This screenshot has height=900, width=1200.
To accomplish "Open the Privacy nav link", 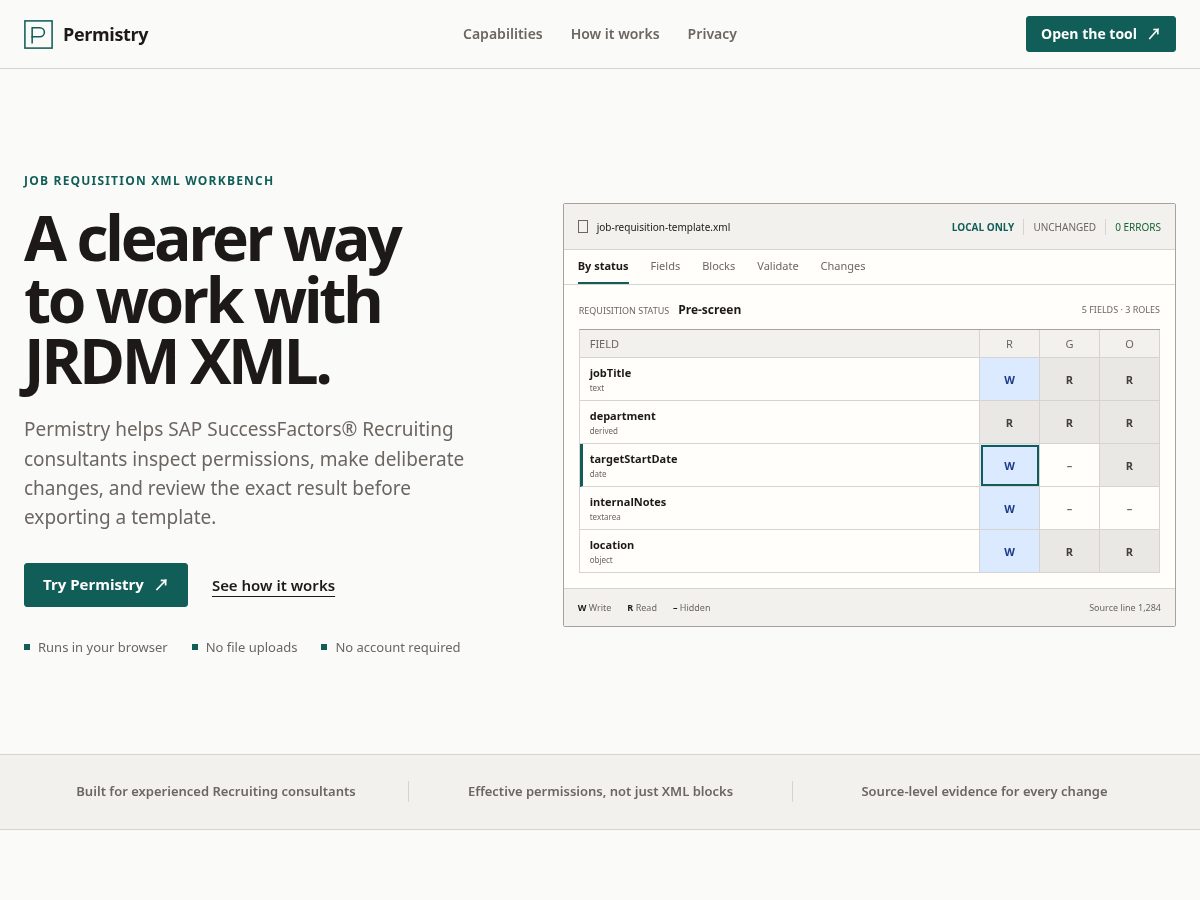I will tap(712, 34).
